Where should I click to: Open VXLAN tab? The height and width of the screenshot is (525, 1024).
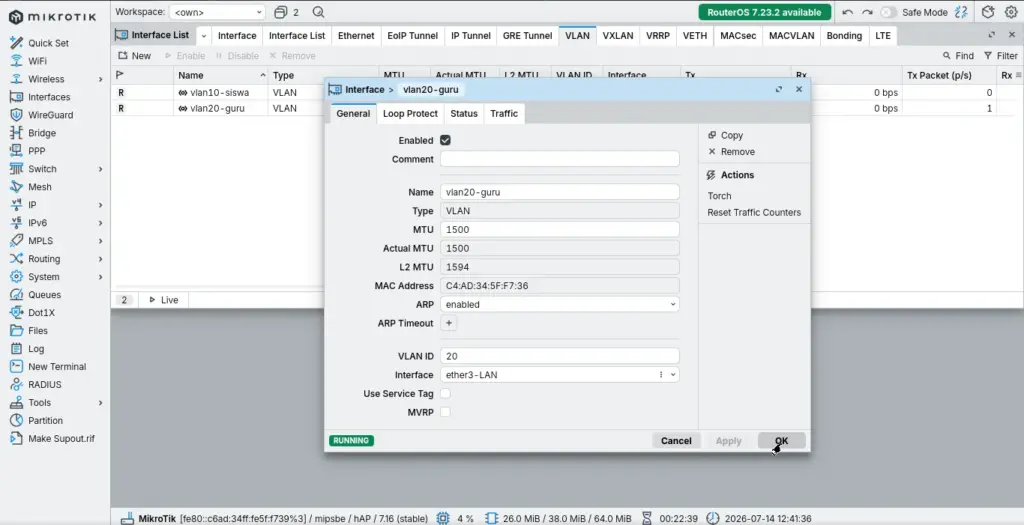point(618,36)
